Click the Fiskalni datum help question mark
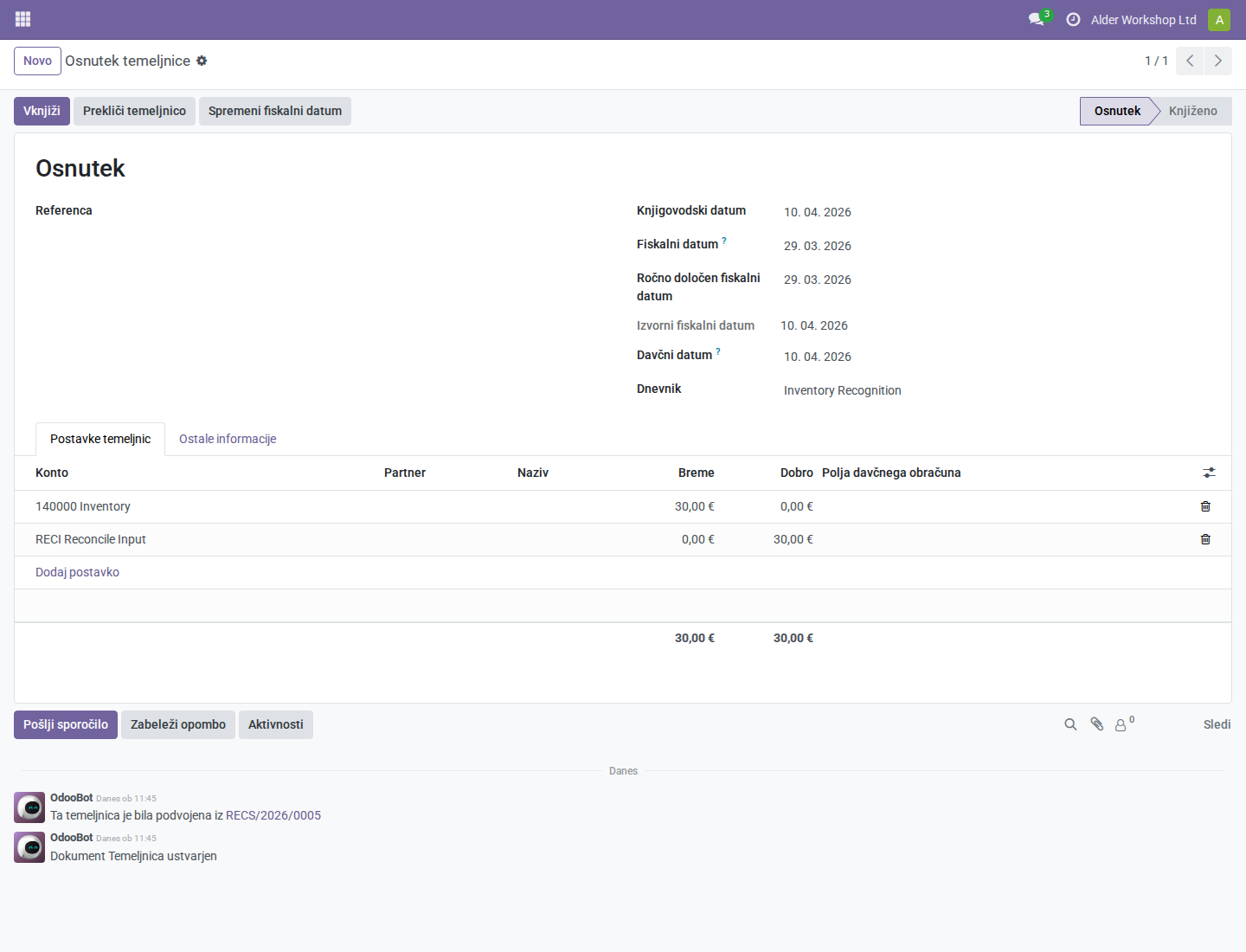Viewport: 1246px width, 952px height. pyautogui.click(x=724, y=241)
